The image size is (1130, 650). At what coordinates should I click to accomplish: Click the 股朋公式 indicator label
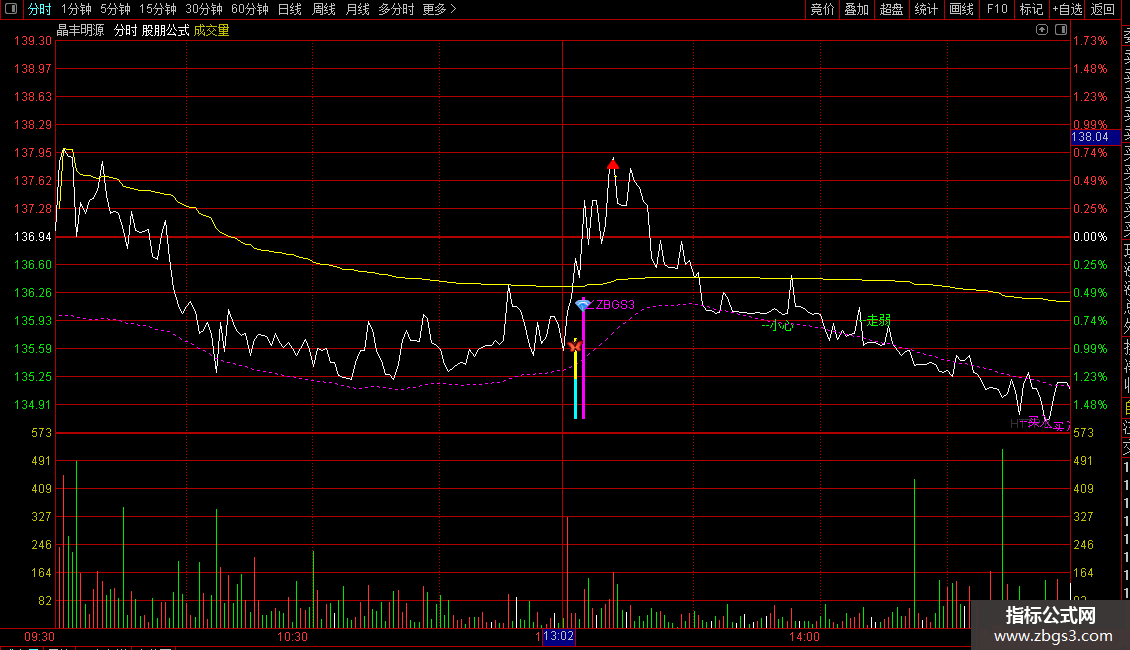click(166, 30)
